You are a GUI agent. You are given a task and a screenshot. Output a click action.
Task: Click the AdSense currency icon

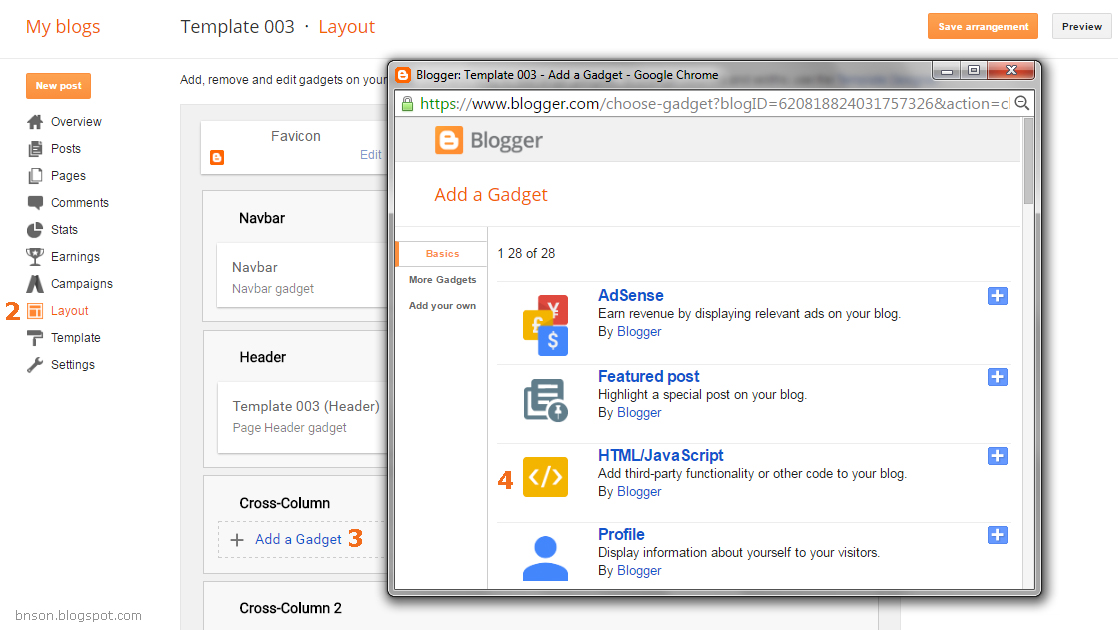point(545,325)
